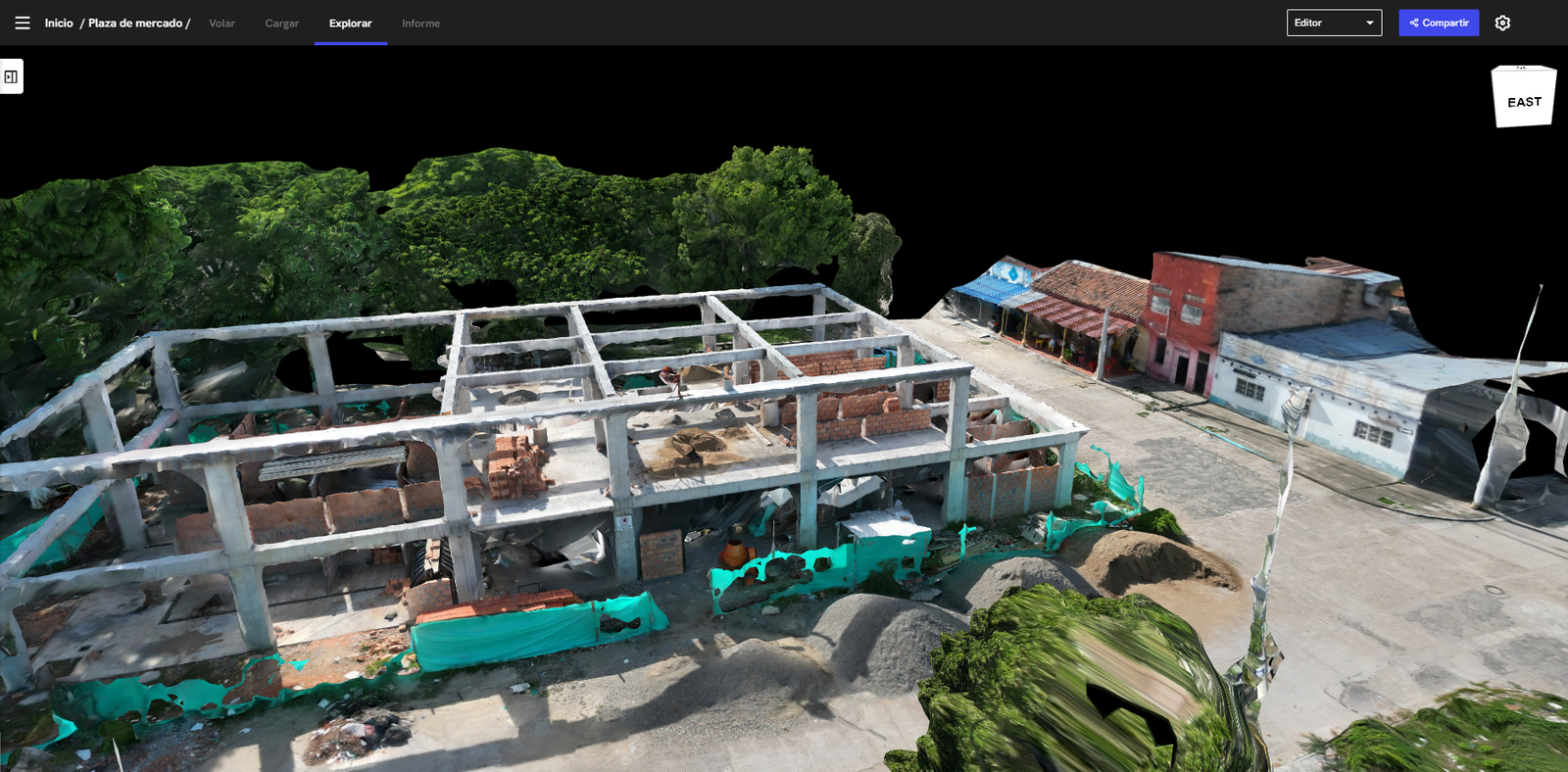
Task: Switch to the Cargar tab
Action: (x=281, y=23)
